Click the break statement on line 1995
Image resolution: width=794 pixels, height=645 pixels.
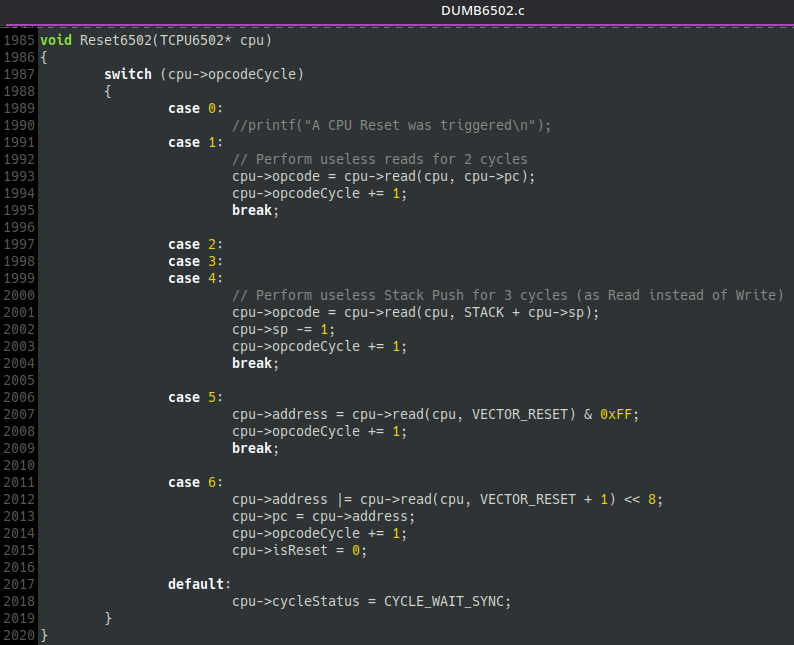point(255,210)
